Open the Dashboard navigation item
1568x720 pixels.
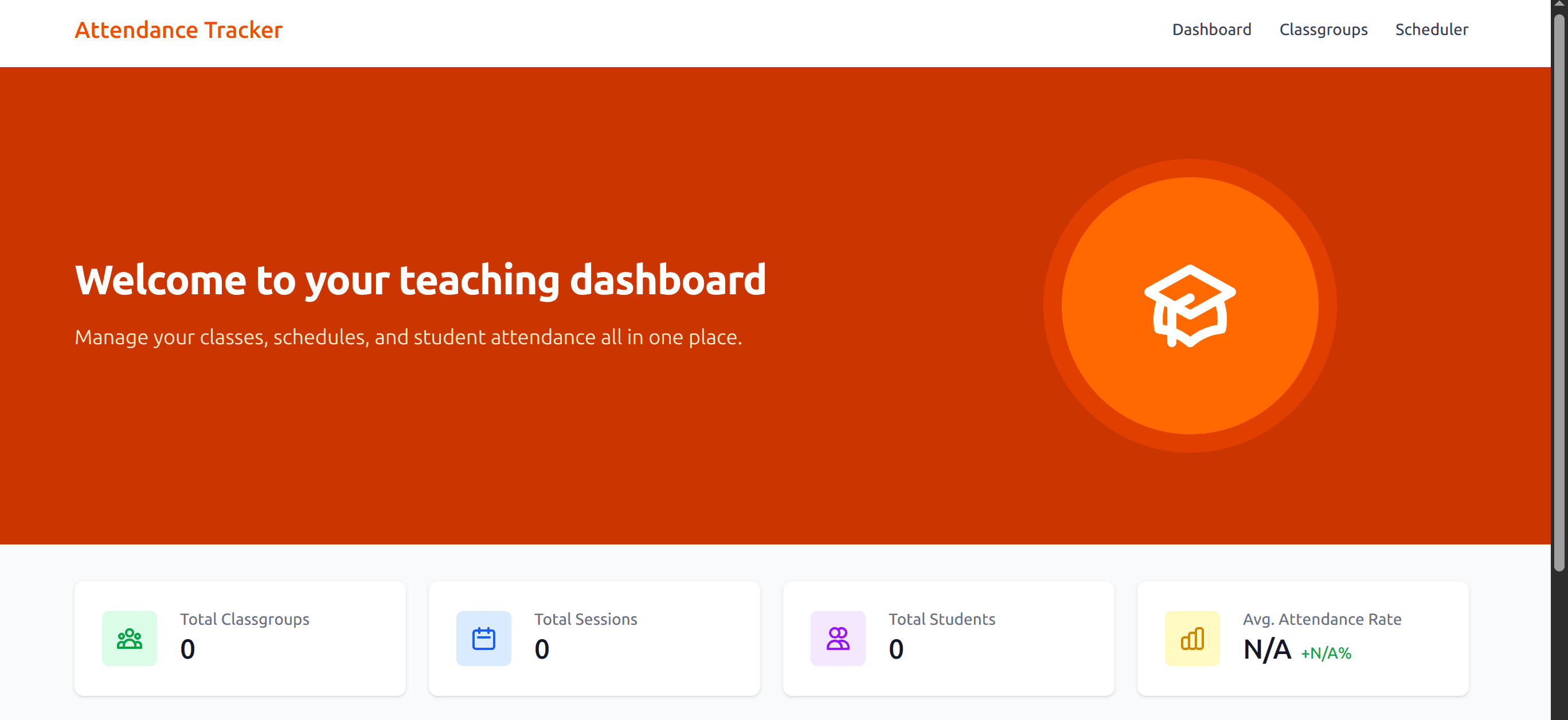[x=1211, y=29]
